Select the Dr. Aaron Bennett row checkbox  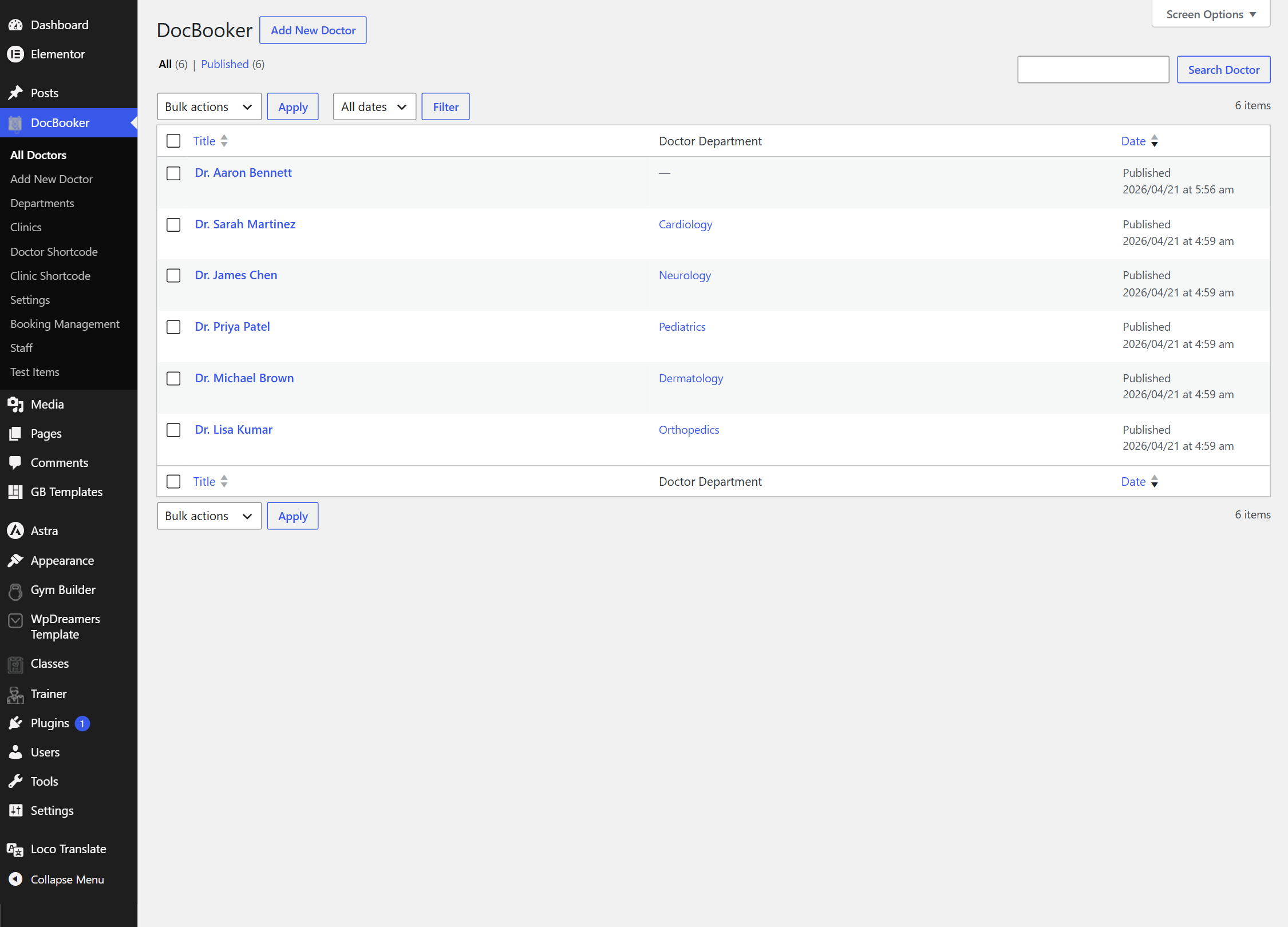(173, 173)
